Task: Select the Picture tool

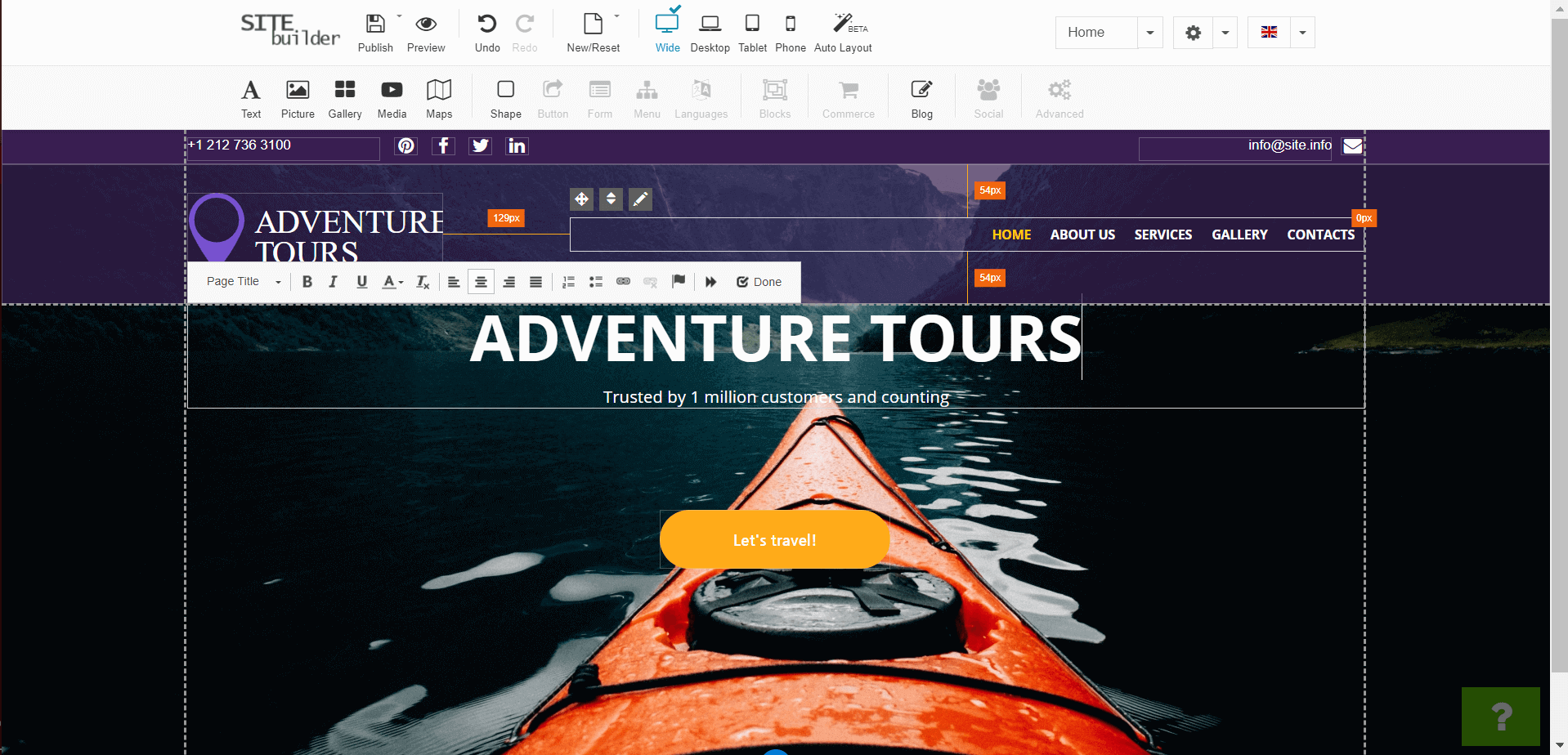Action: pos(297,96)
